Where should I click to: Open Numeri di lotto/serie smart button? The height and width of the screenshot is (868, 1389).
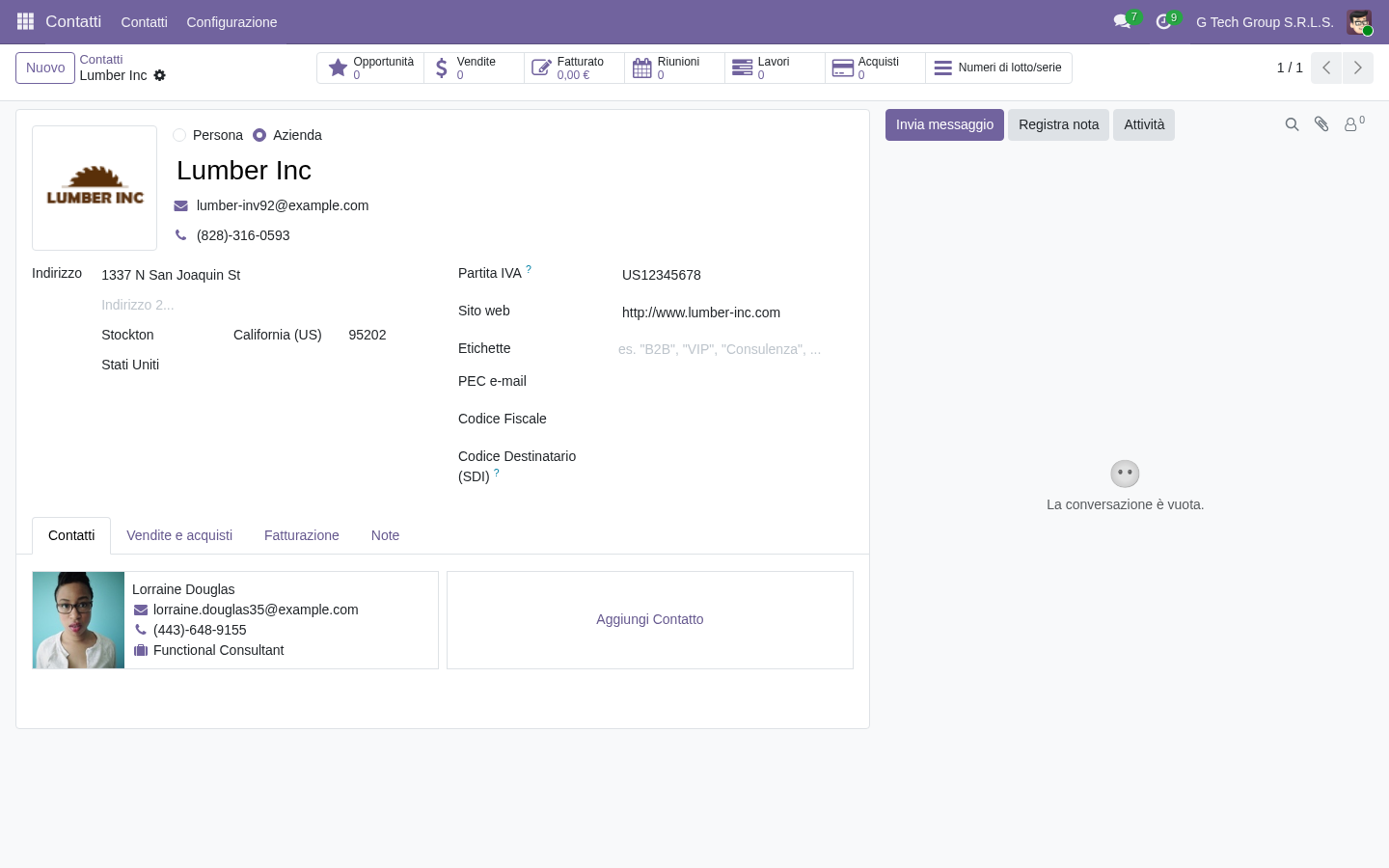coord(998,68)
